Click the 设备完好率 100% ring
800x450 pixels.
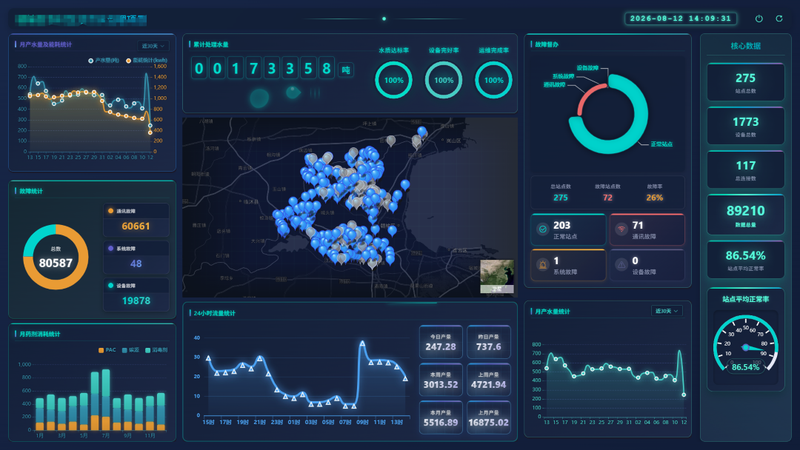click(x=443, y=80)
